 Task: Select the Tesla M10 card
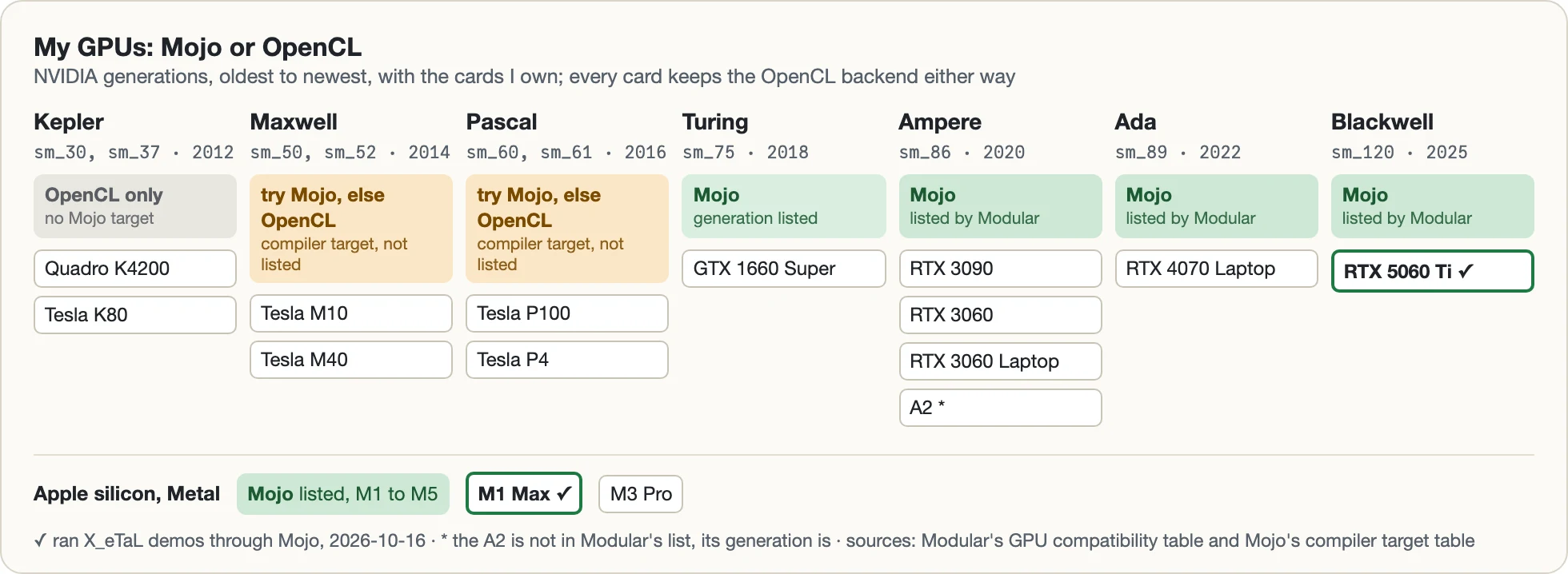[351, 313]
